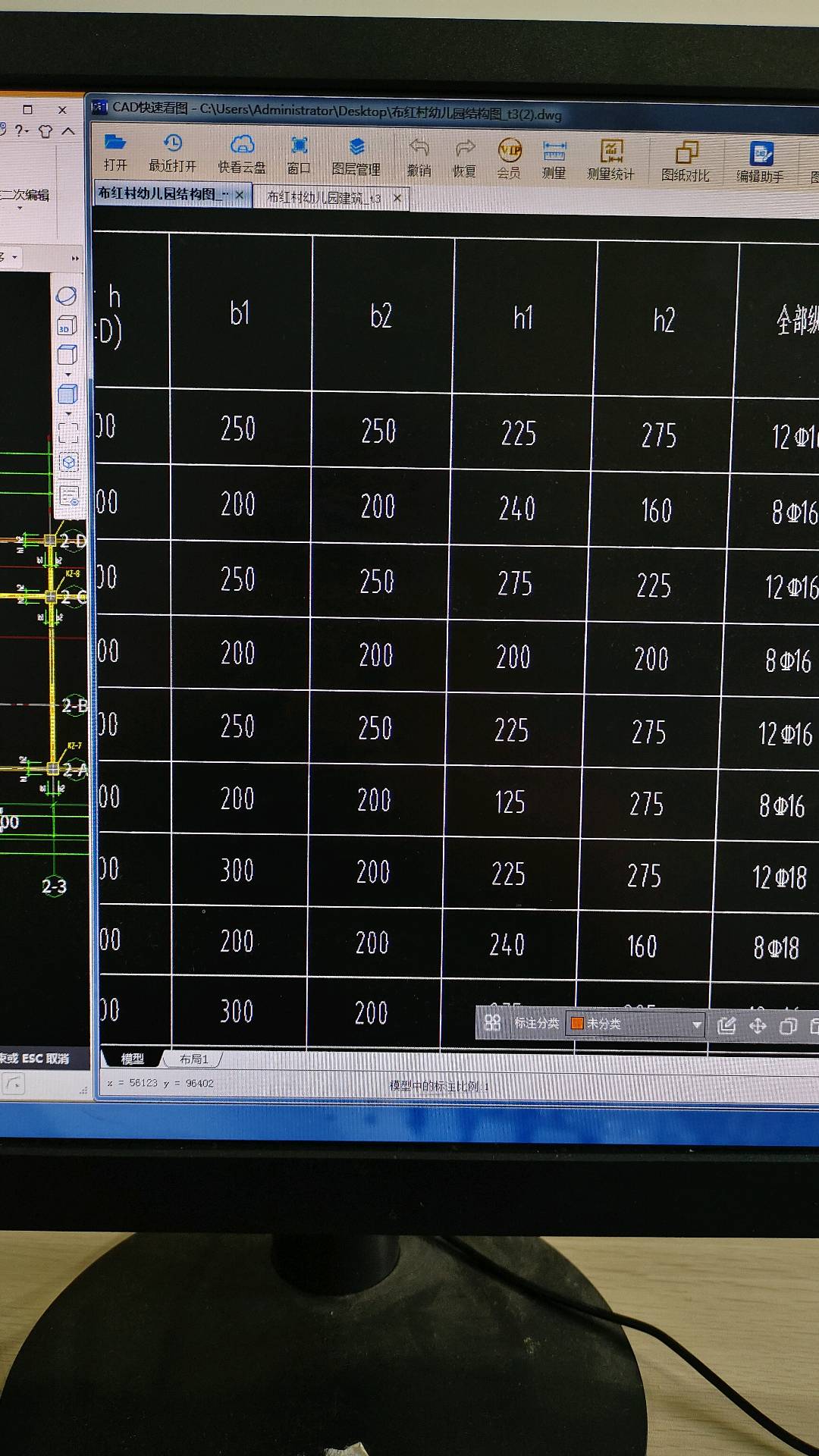Click the 12Φ18 rebar cell
This screenshot has width=819, height=1456.
(780, 877)
